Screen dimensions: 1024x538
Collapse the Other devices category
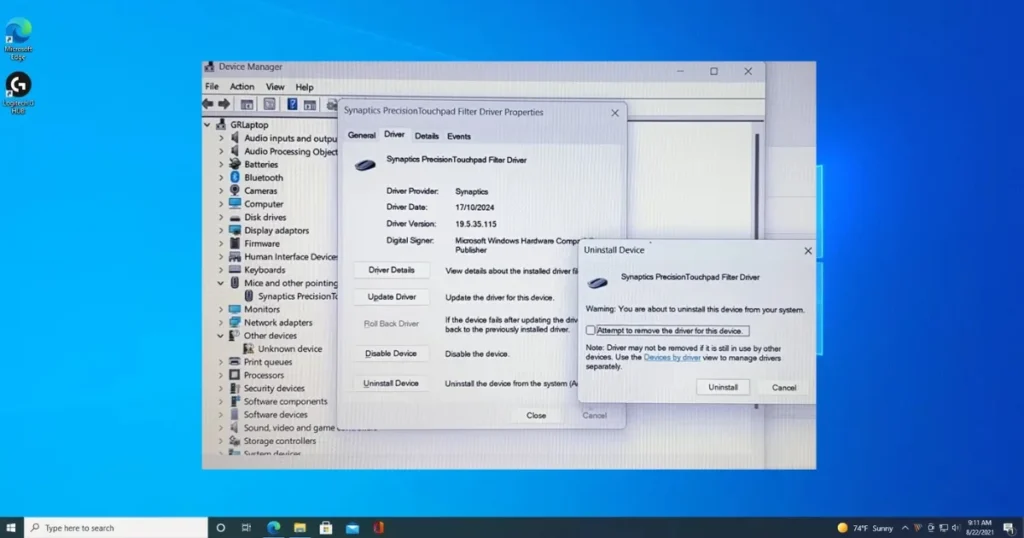click(x=221, y=336)
